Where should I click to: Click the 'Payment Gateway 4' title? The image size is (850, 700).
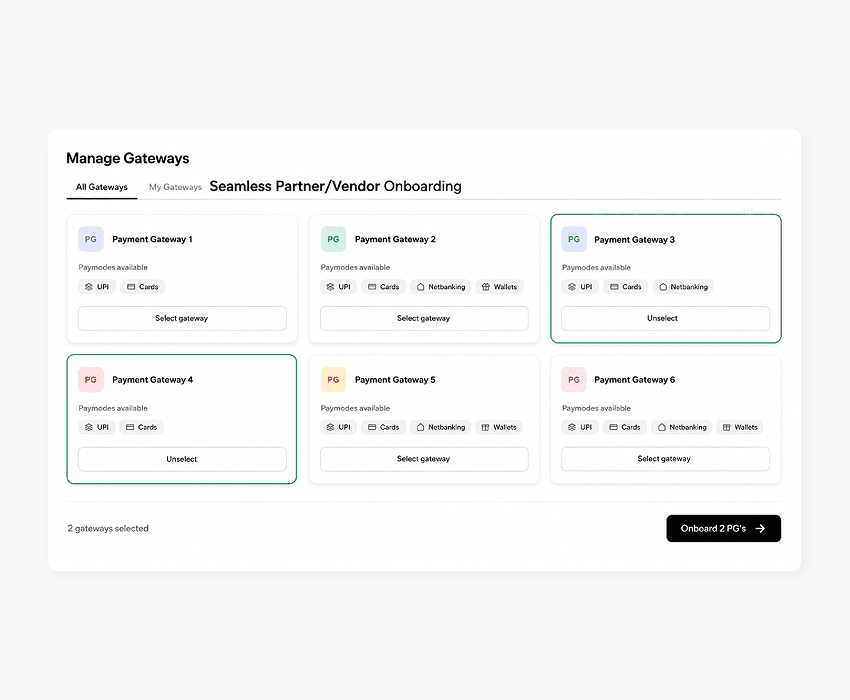pyautogui.click(x=152, y=380)
